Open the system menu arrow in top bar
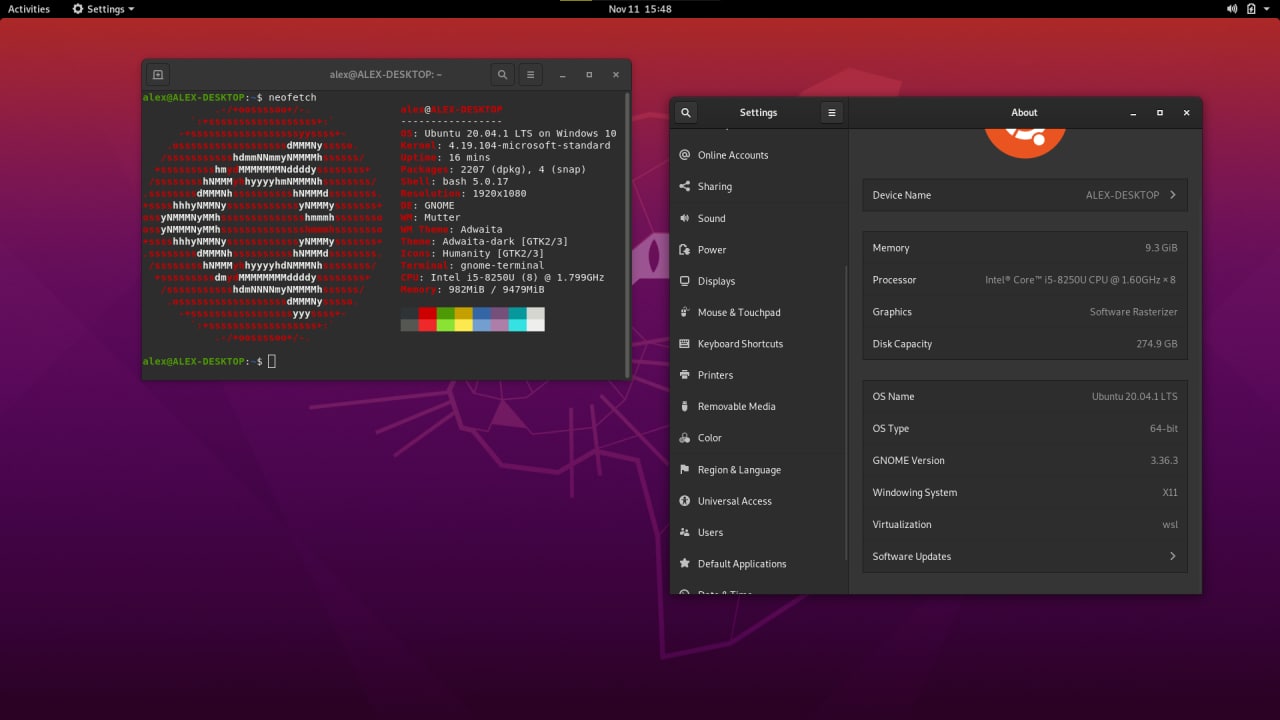Viewport: 1280px width, 720px height. (1268, 9)
